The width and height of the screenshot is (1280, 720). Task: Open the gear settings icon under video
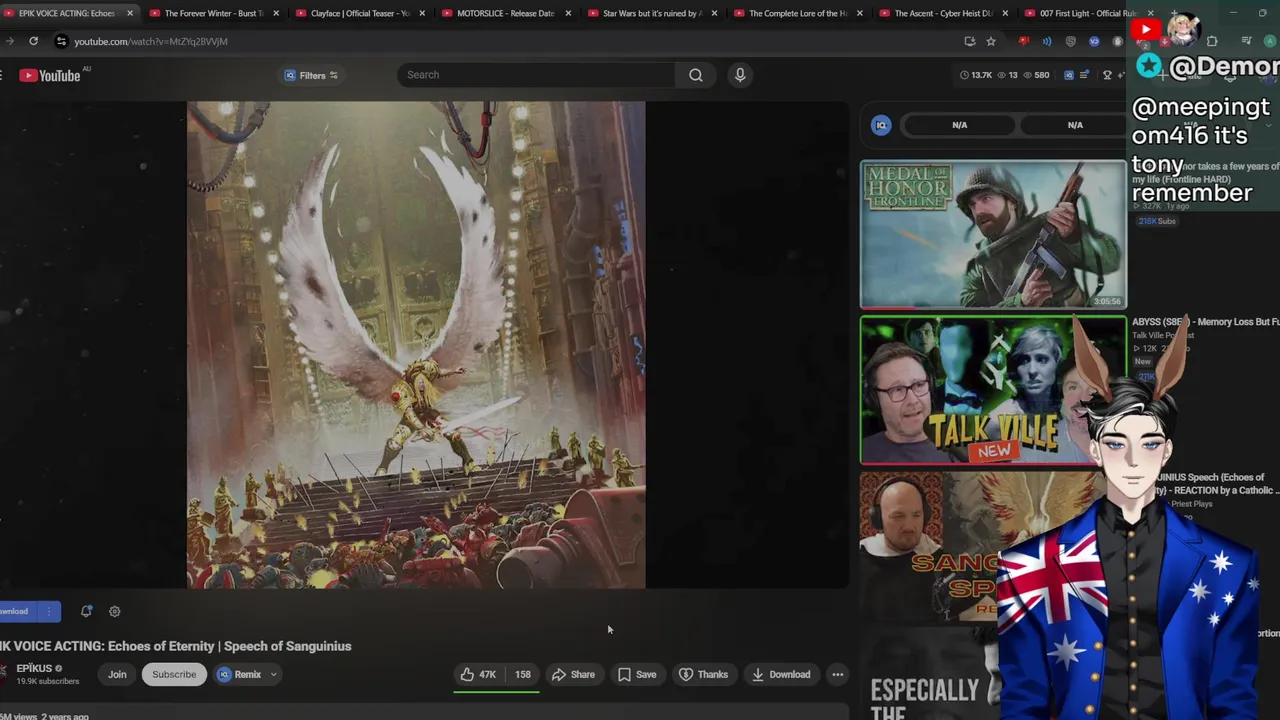(114, 611)
